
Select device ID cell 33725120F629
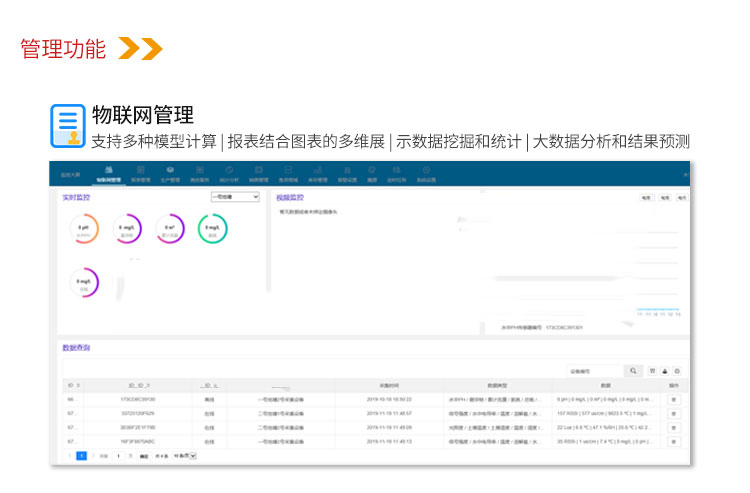click(138, 413)
